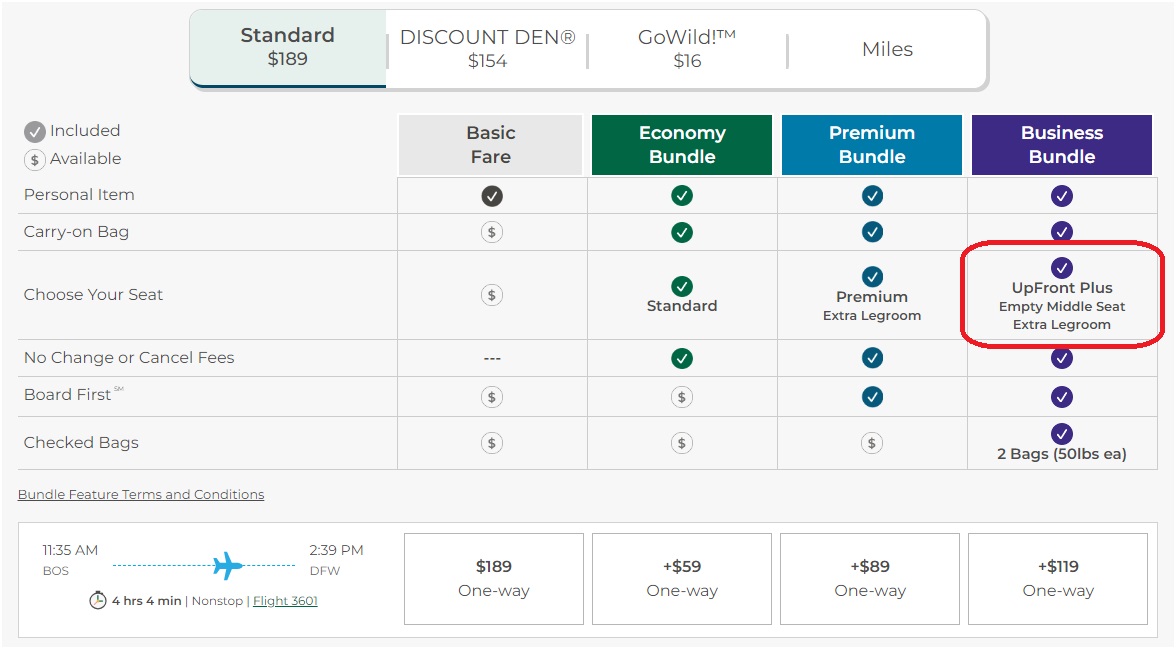Click Economy Bundle Checked Bags dollar icon
This screenshot has height=649, width=1176.
[x=681, y=443]
